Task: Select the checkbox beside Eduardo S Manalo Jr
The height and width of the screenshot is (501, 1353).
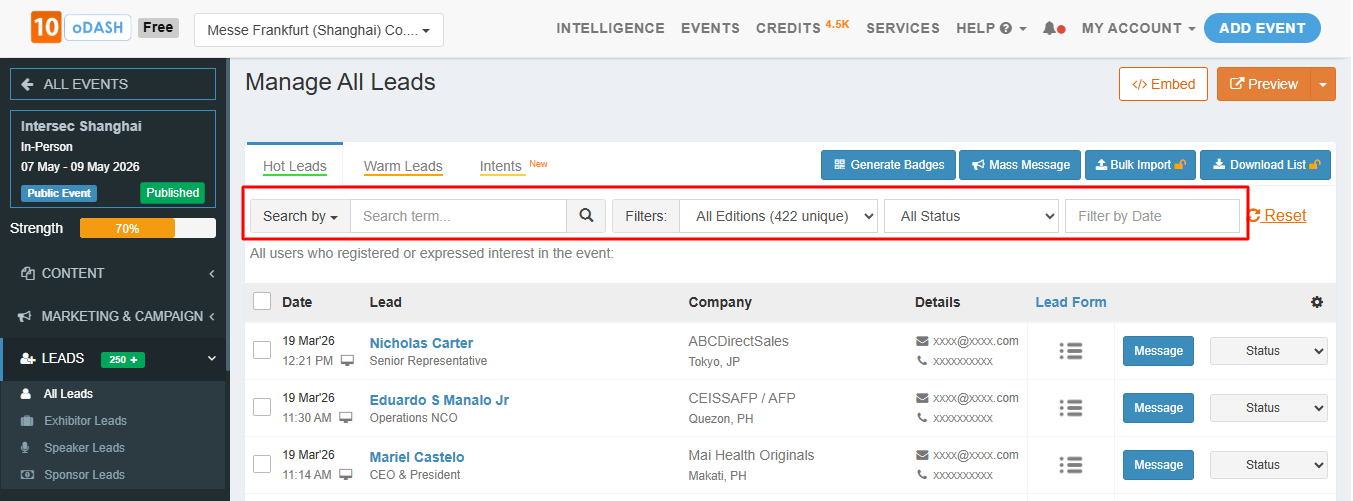Action: (262, 407)
